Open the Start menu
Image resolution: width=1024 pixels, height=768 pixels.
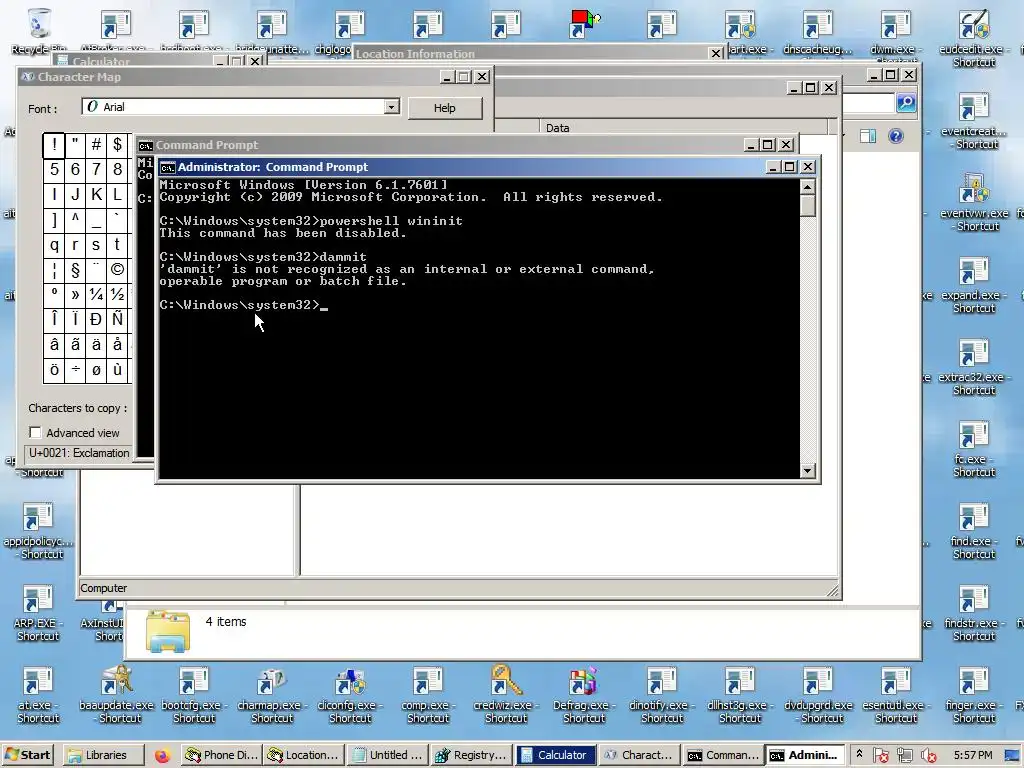27,755
